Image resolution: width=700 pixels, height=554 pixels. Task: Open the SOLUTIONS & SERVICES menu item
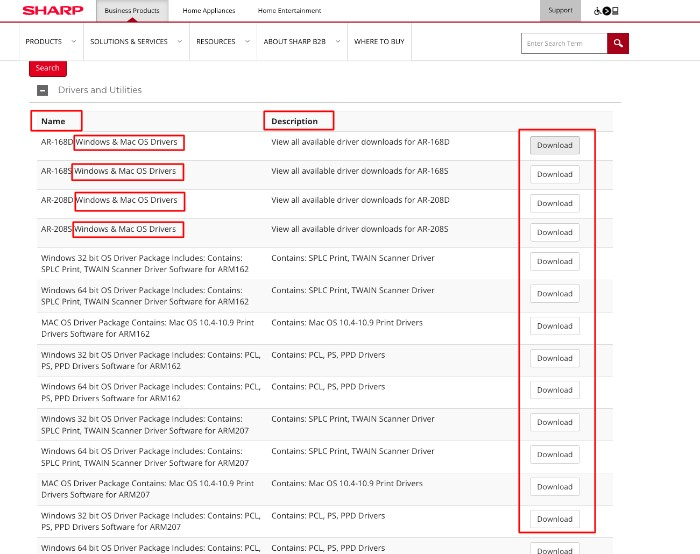129,42
